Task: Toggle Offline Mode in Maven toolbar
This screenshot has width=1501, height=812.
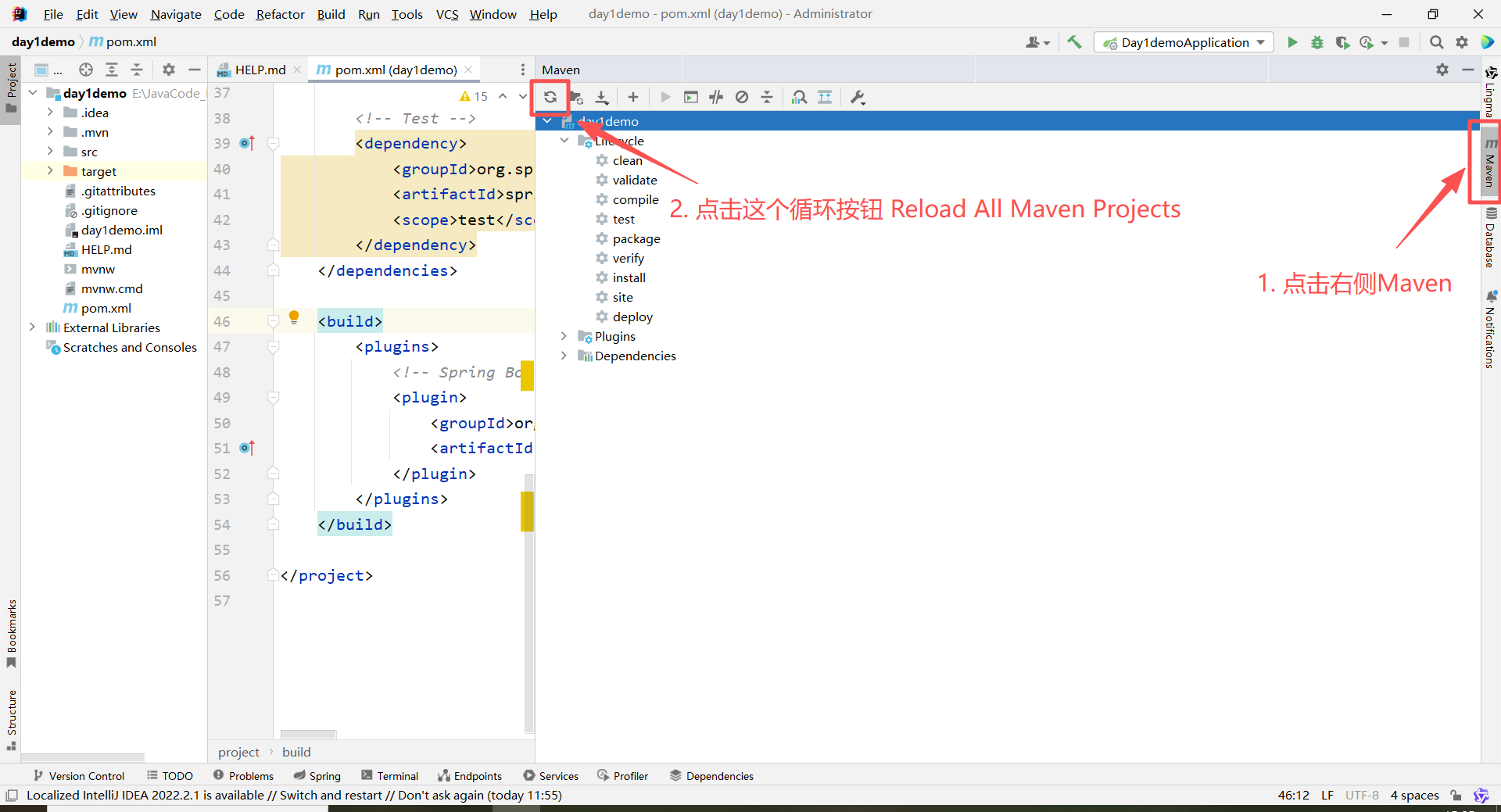Action: click(716, 97)
